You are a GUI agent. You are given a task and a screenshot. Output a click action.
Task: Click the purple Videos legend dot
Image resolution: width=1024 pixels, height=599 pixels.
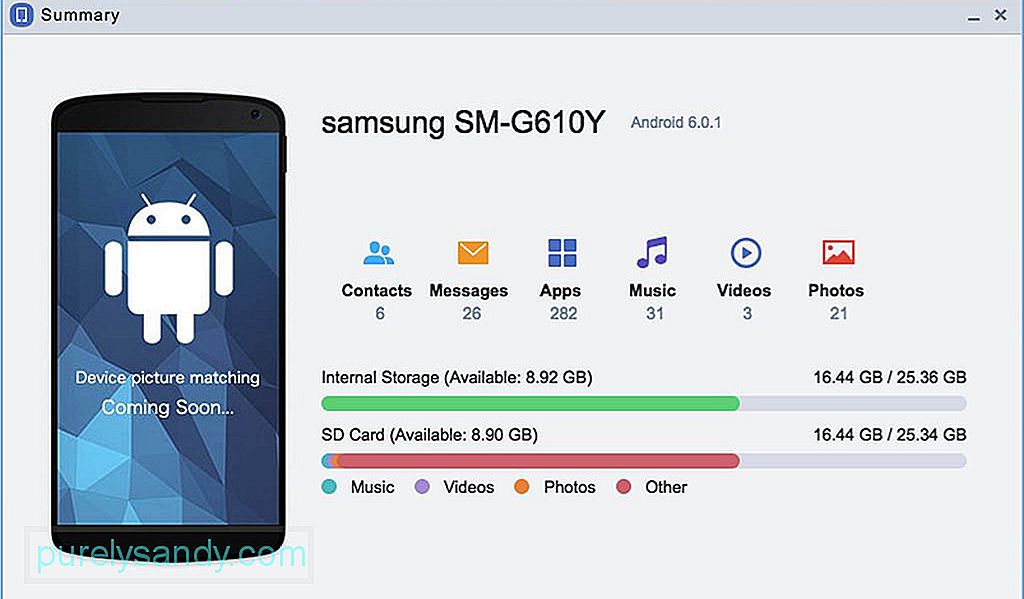point(422,487)
